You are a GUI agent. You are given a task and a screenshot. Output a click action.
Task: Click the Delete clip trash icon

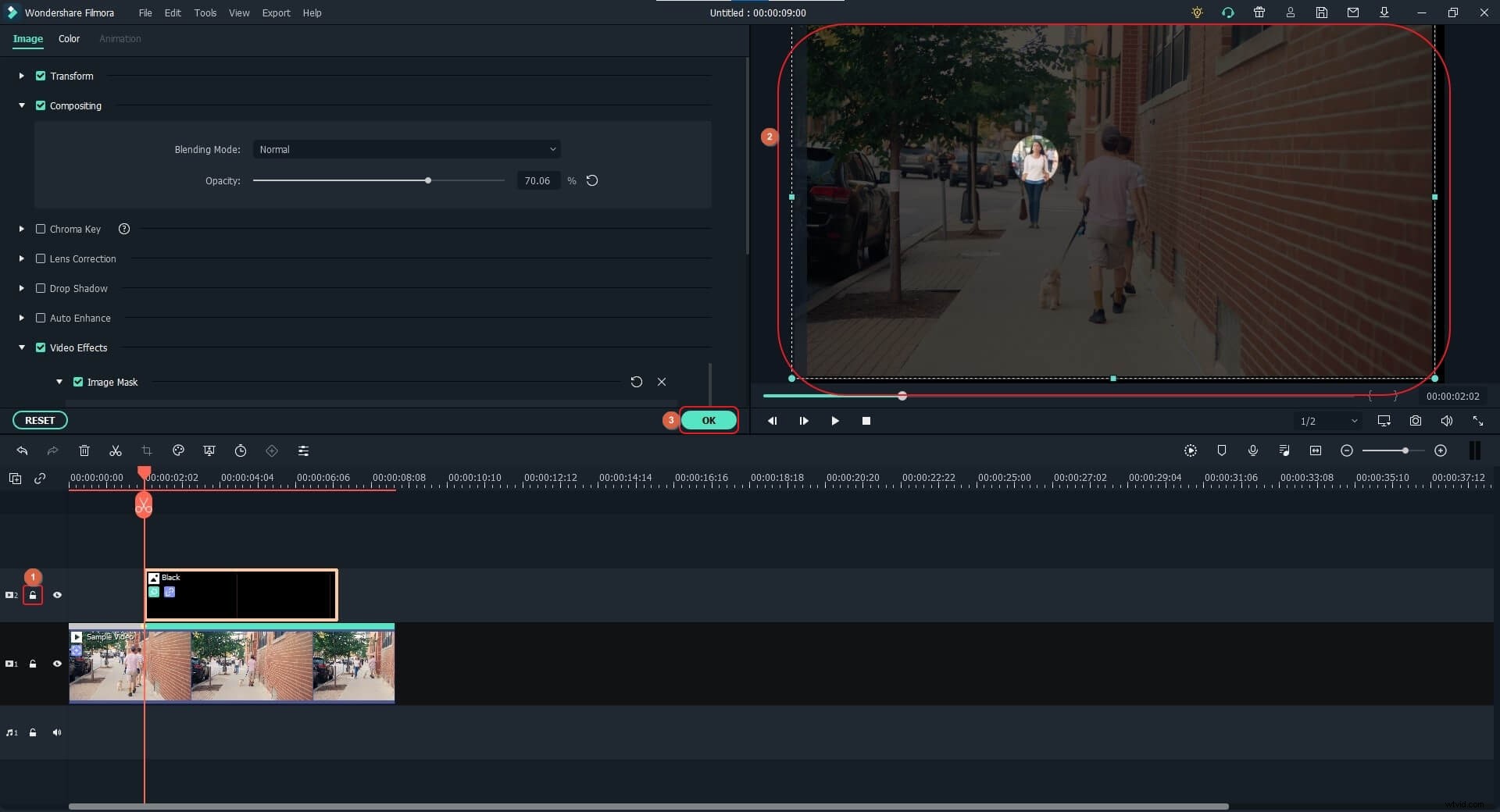click(x=84, y=451)
